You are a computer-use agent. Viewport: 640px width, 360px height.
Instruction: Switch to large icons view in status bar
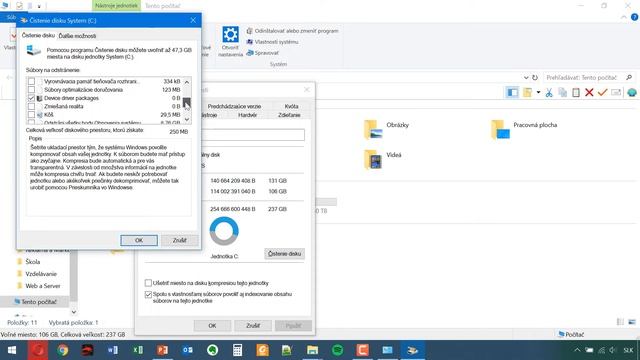point(632,322)
